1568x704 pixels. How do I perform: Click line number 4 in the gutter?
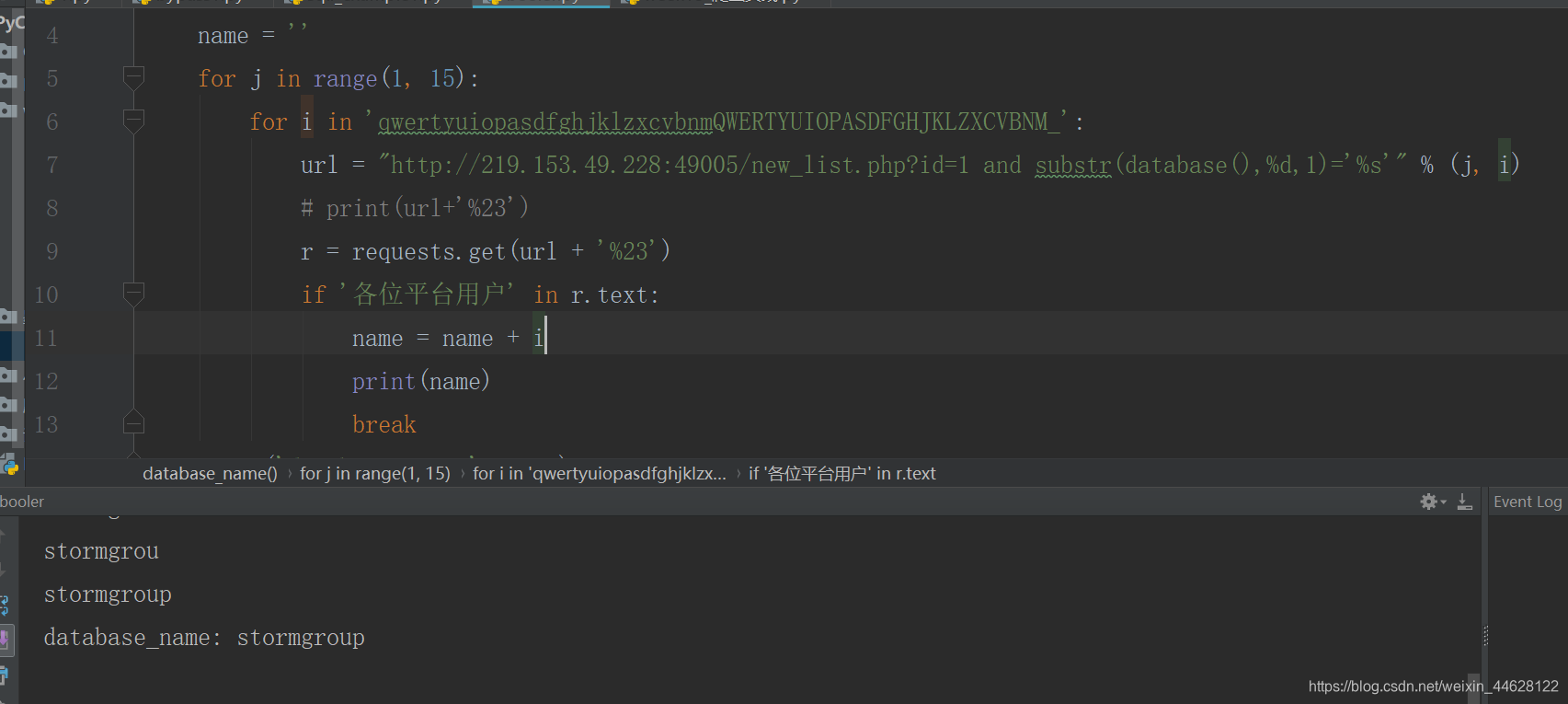pyautogui.click(x=52, y=36)
